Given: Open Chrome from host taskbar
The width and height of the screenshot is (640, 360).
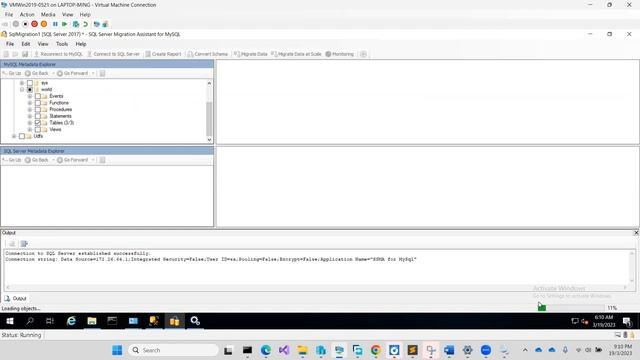Looking at the screenshot, I should click(x=376, y=350).
